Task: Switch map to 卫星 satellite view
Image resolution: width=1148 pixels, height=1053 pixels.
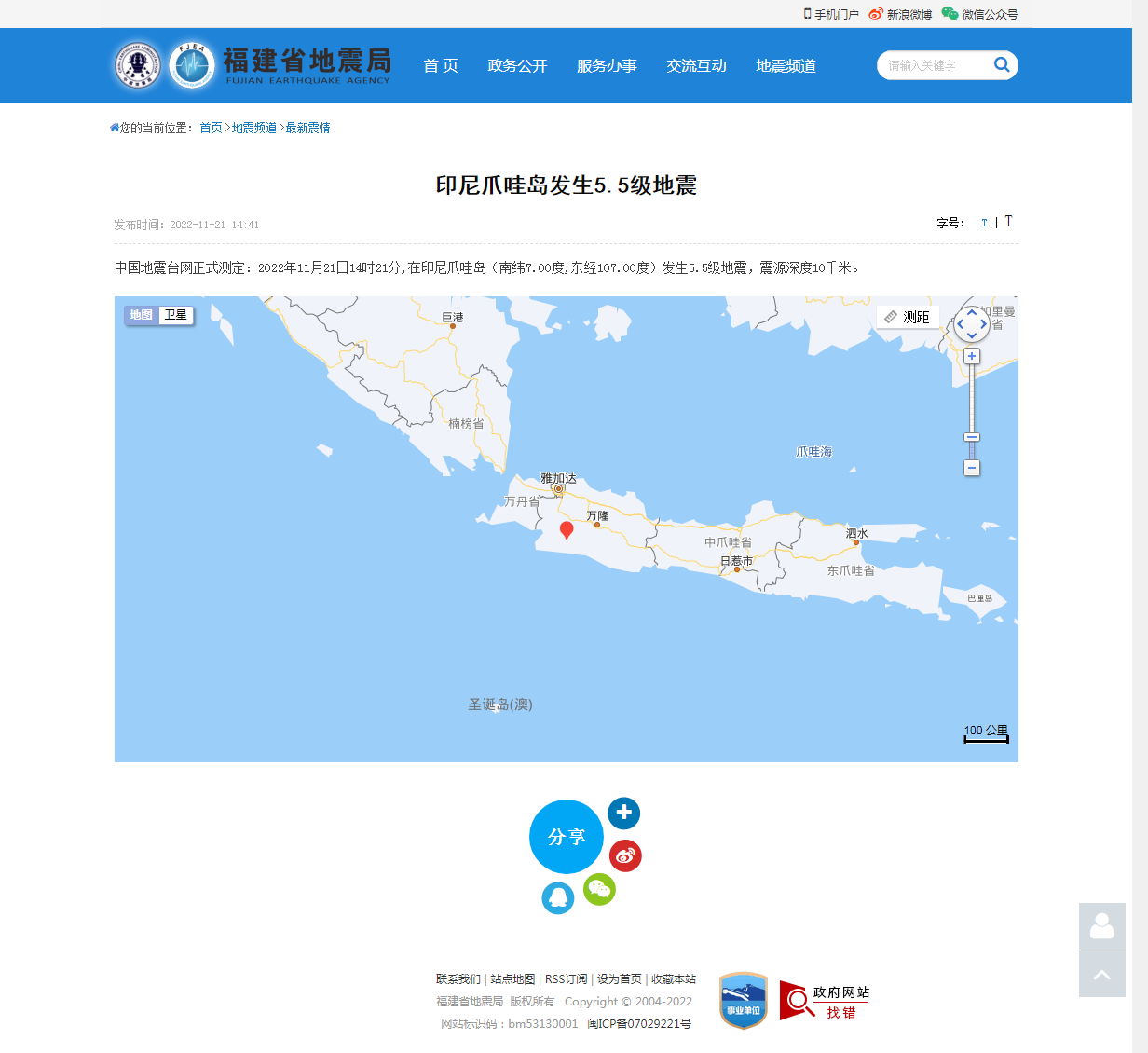Action: tap(175, 315)
